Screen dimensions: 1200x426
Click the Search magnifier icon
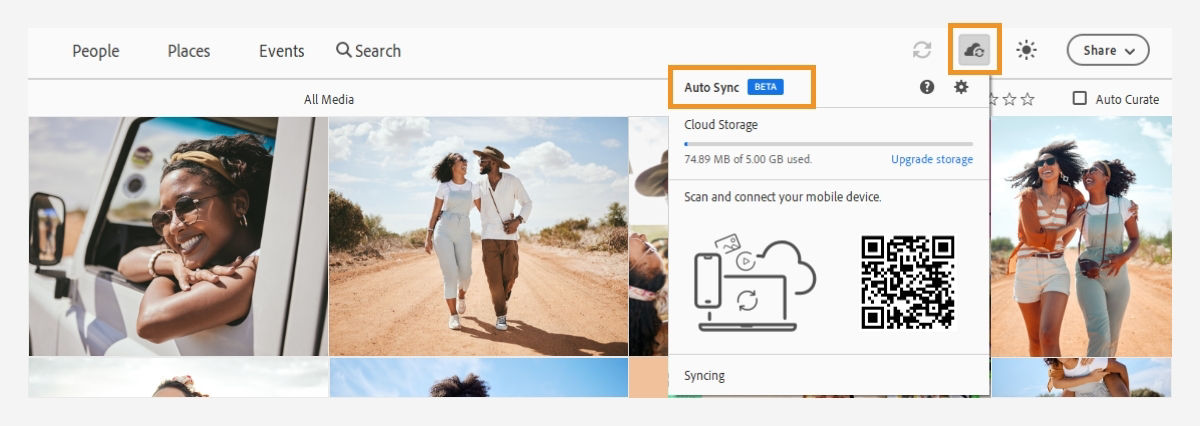click(344, 50)
